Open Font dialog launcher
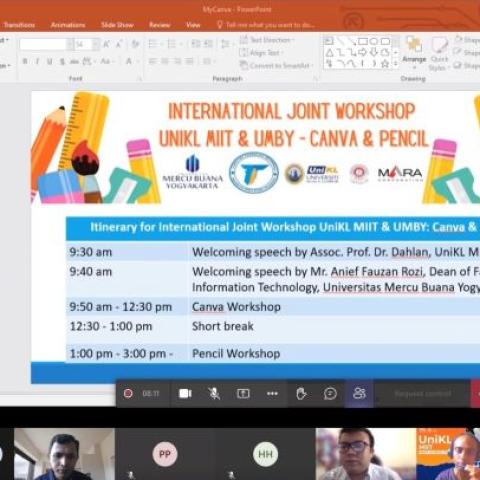The width and height of the screenshot is (480, 480). pyautogui.click(x=140, y=79)
